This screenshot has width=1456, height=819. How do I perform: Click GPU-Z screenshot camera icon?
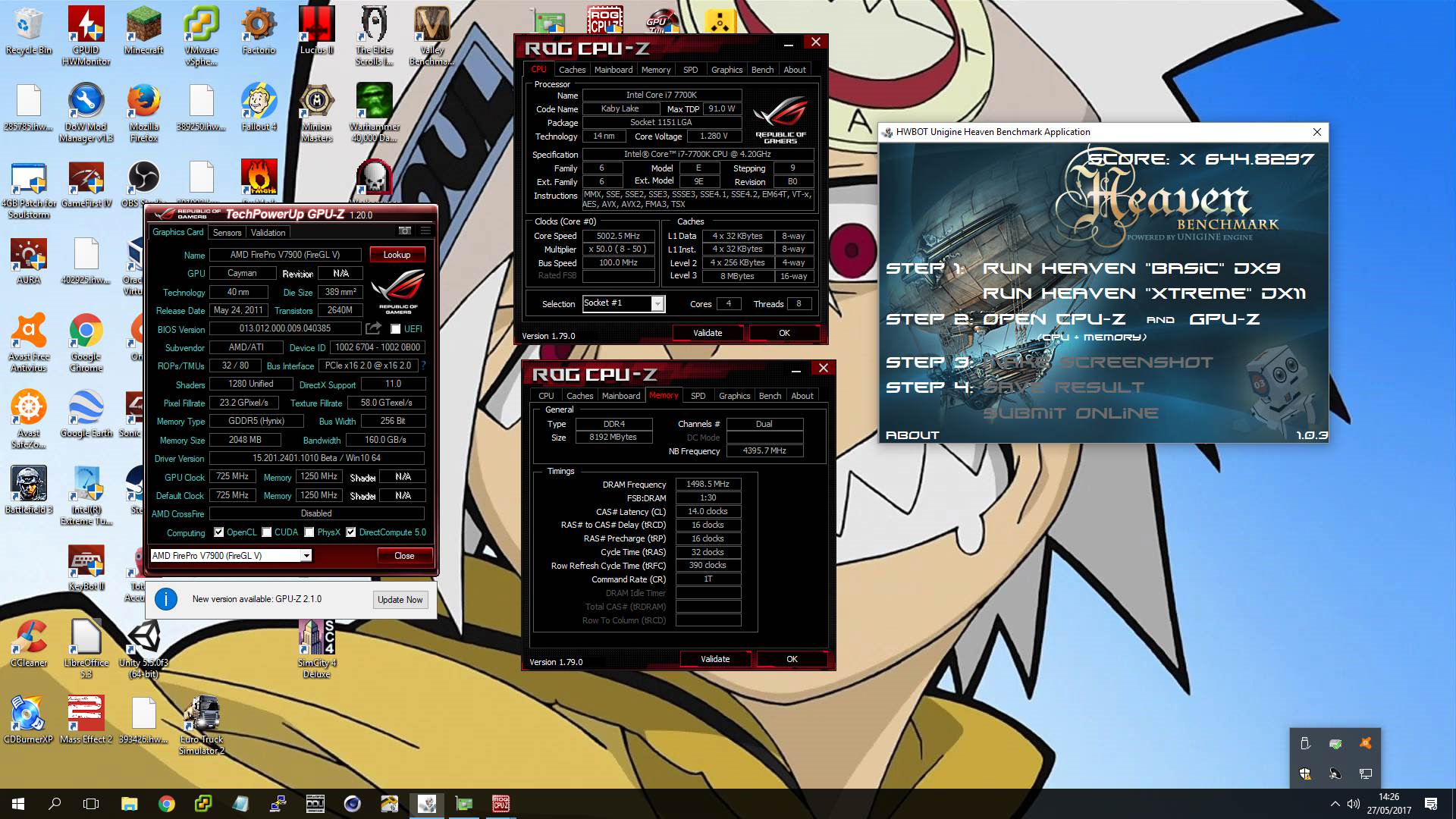tap(405, 231)
